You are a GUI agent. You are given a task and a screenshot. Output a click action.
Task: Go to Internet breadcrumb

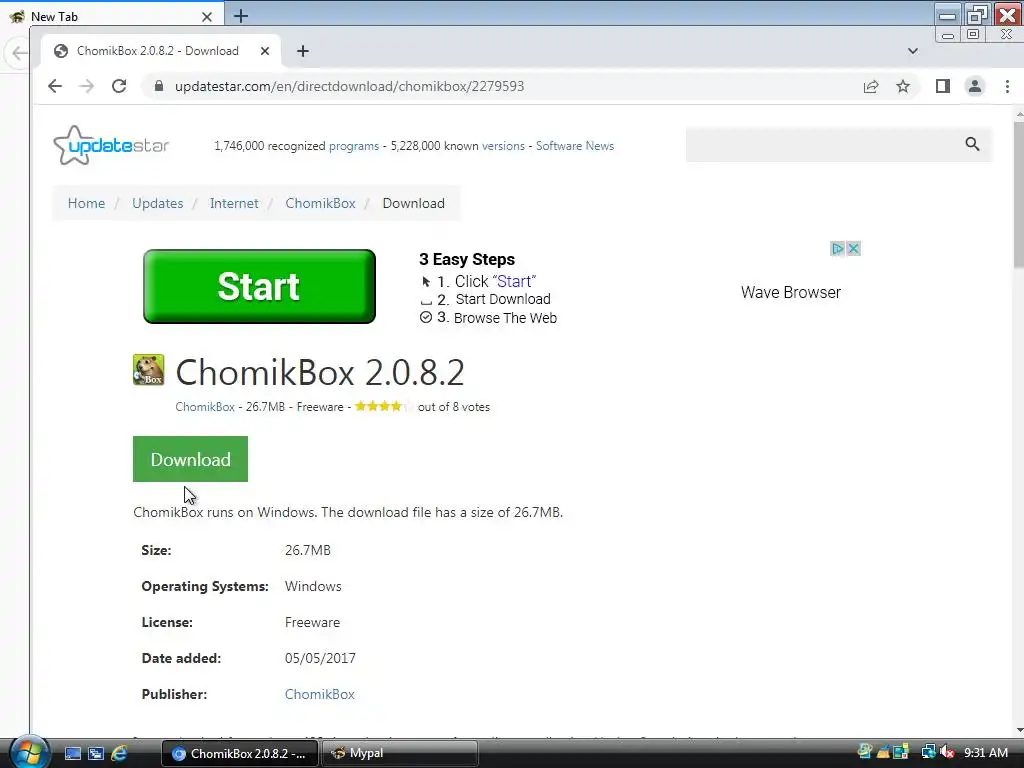pos(234,203)
